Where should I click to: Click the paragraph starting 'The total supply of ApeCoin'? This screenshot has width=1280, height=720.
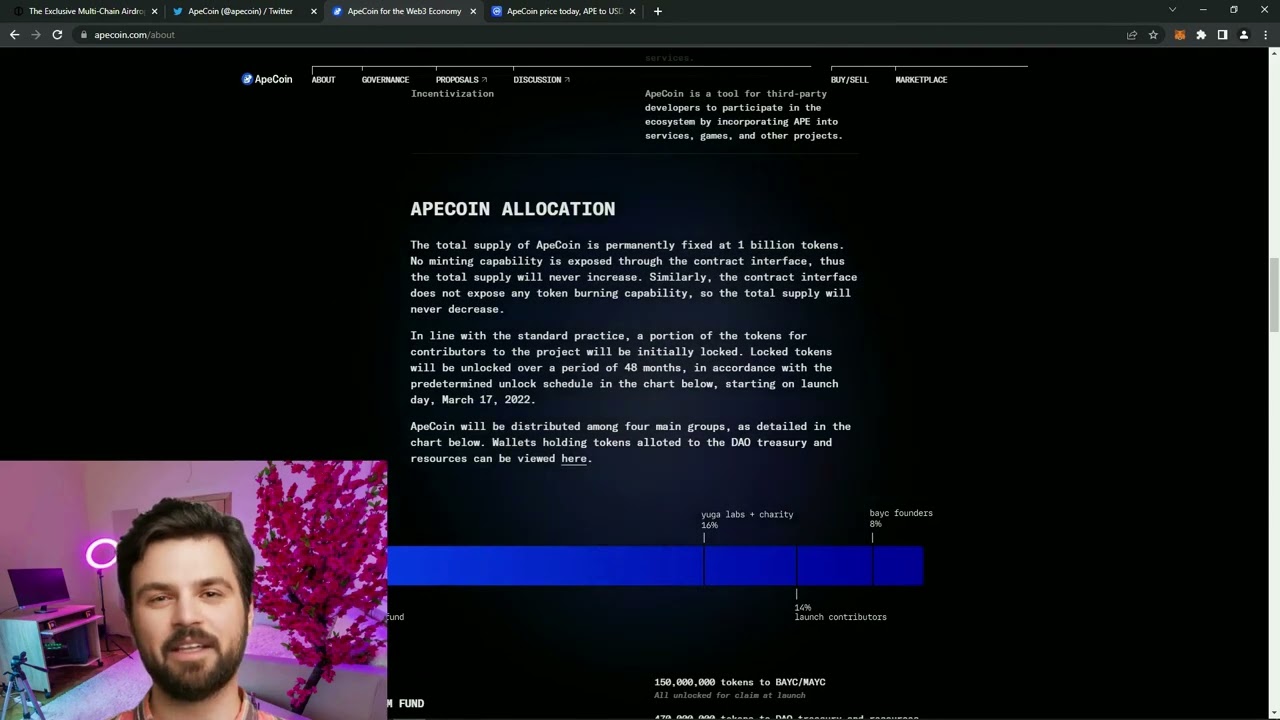tap(634, 277)
